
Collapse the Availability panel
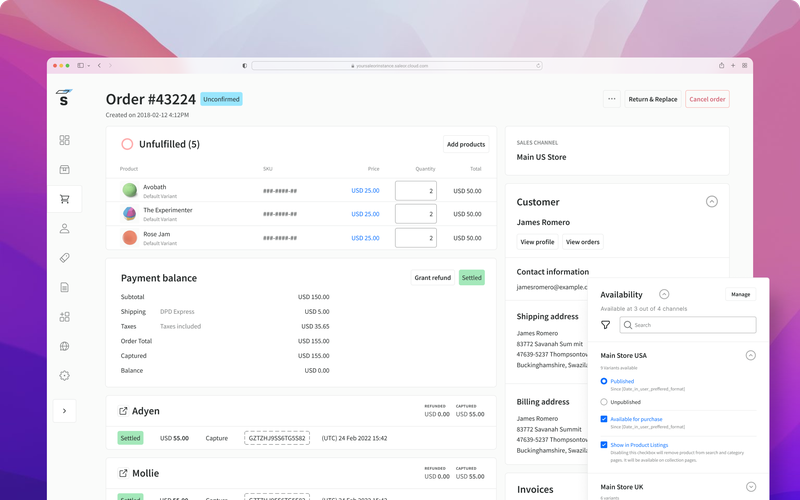coord(664,294)
